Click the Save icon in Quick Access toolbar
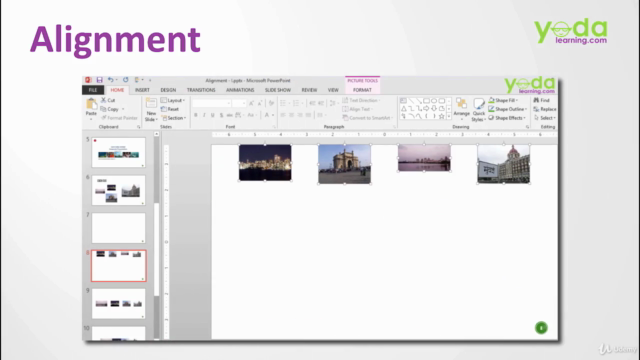This screenshot has height=360, width=640. (99, 80)
